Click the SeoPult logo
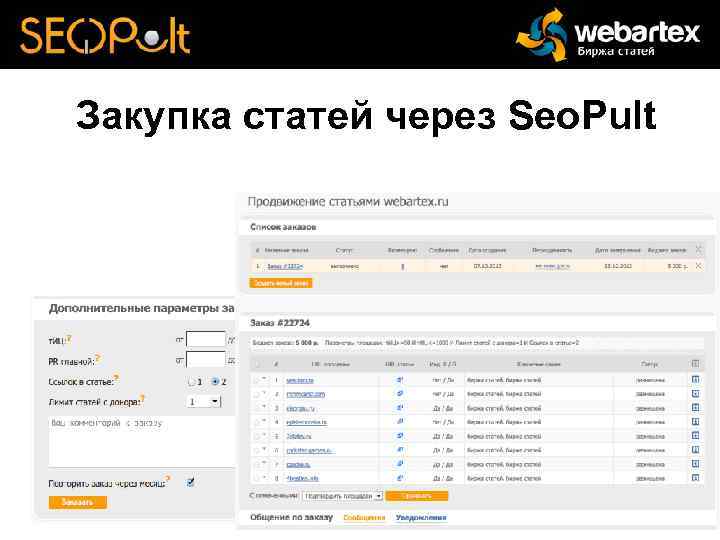 click(105, 35)
